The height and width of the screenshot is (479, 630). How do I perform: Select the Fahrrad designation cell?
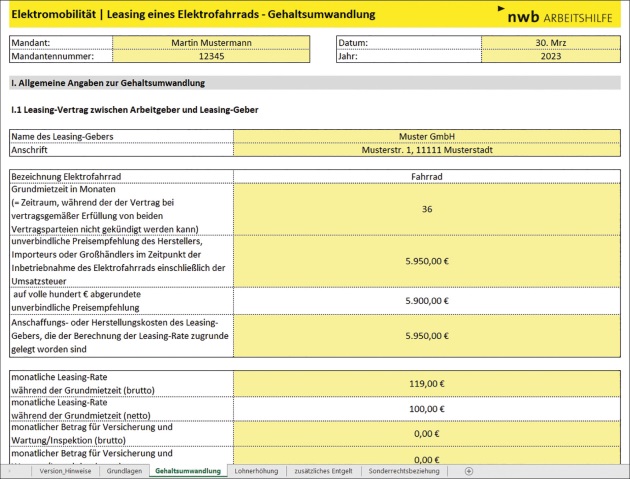427,176
